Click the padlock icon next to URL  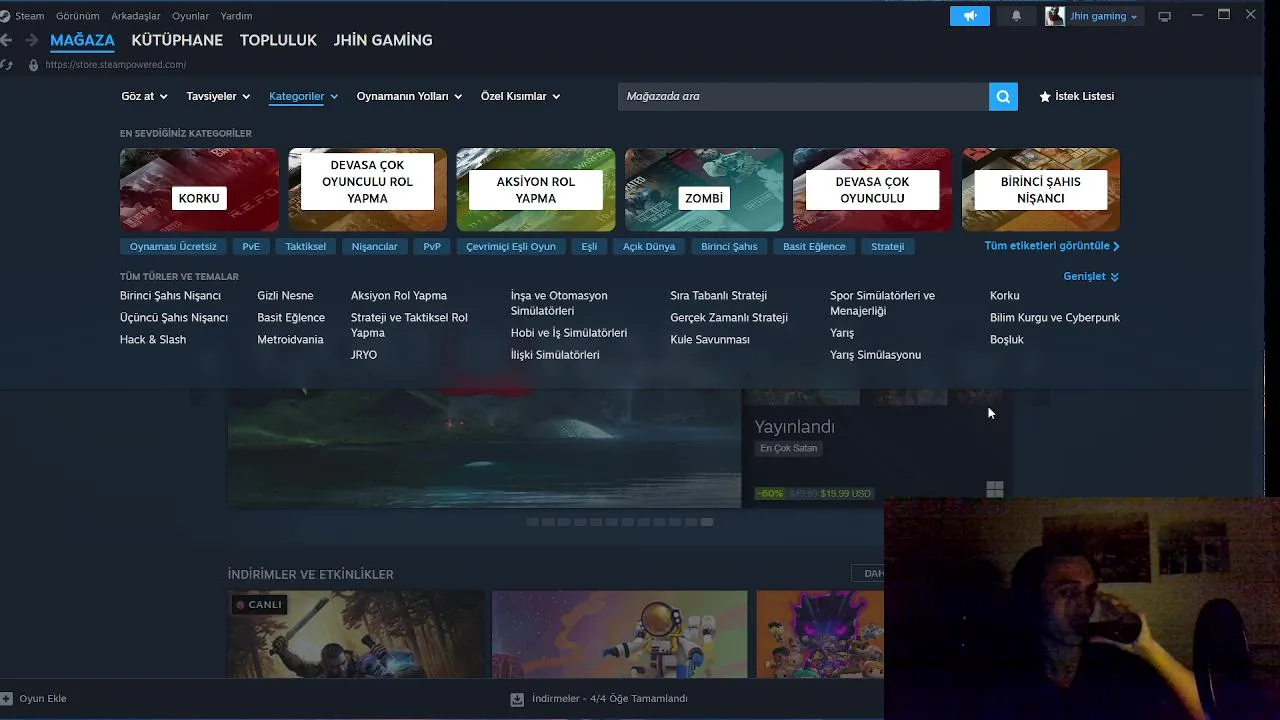tap(33, 65)
